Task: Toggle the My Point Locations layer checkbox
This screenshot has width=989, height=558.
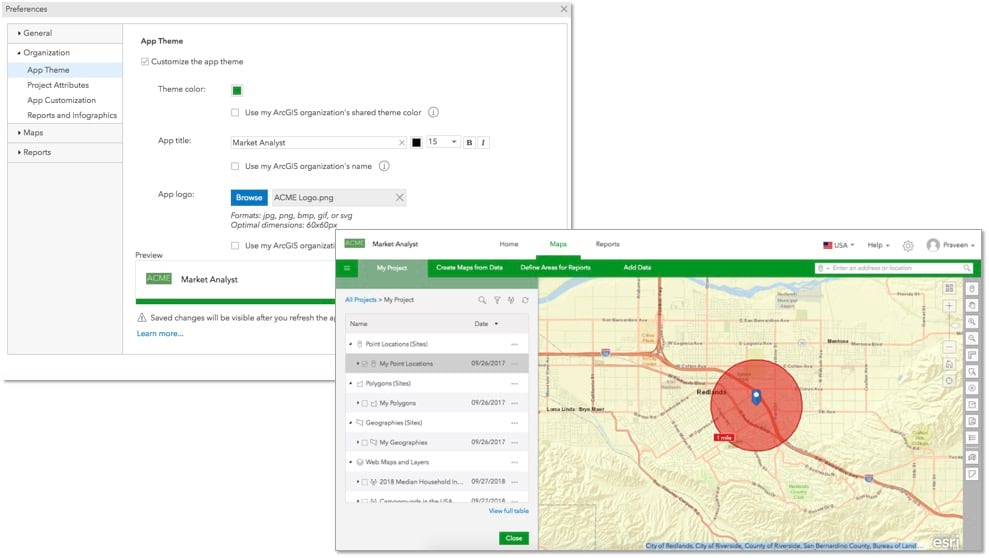Action: tap(365, 364)
